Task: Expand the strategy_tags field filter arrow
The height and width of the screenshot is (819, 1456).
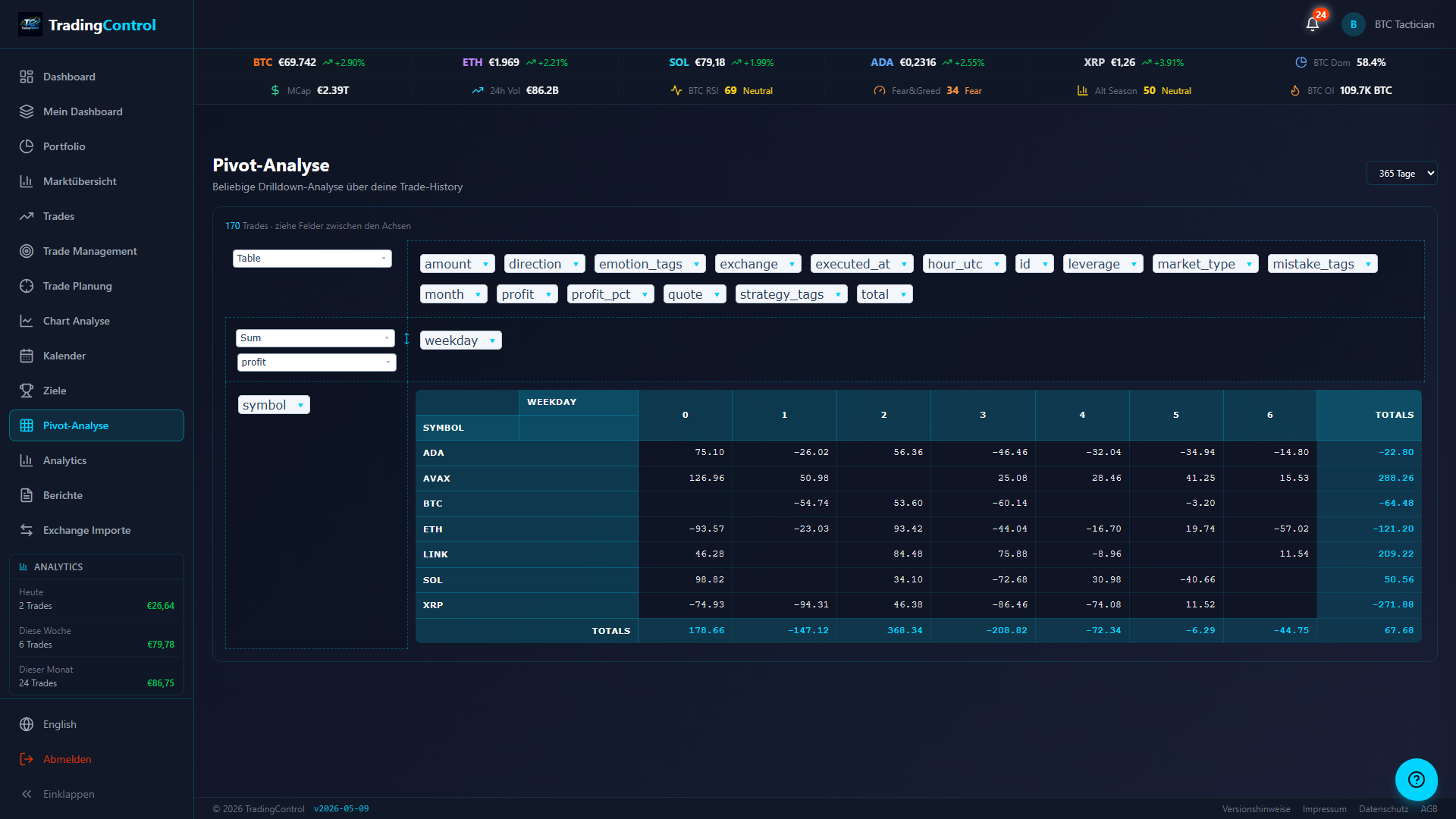Action: pos(838,295)
